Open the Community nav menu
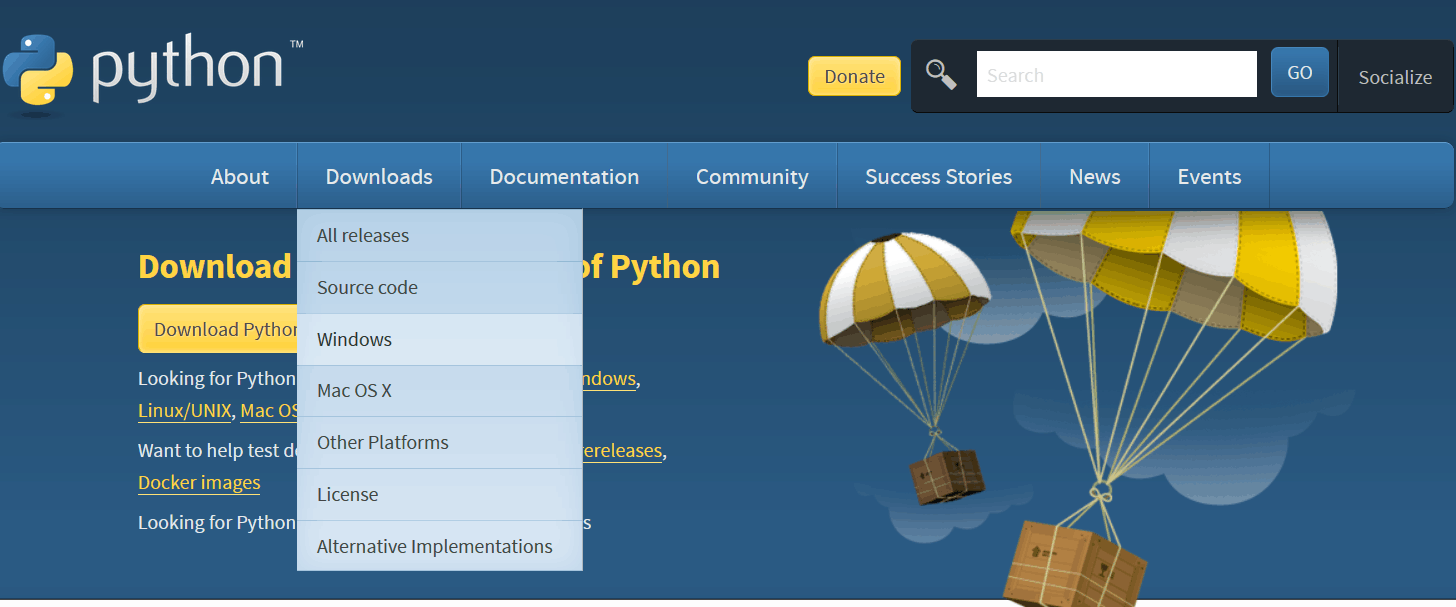The height and width of the screenshot is (607, 1456). 752,177
